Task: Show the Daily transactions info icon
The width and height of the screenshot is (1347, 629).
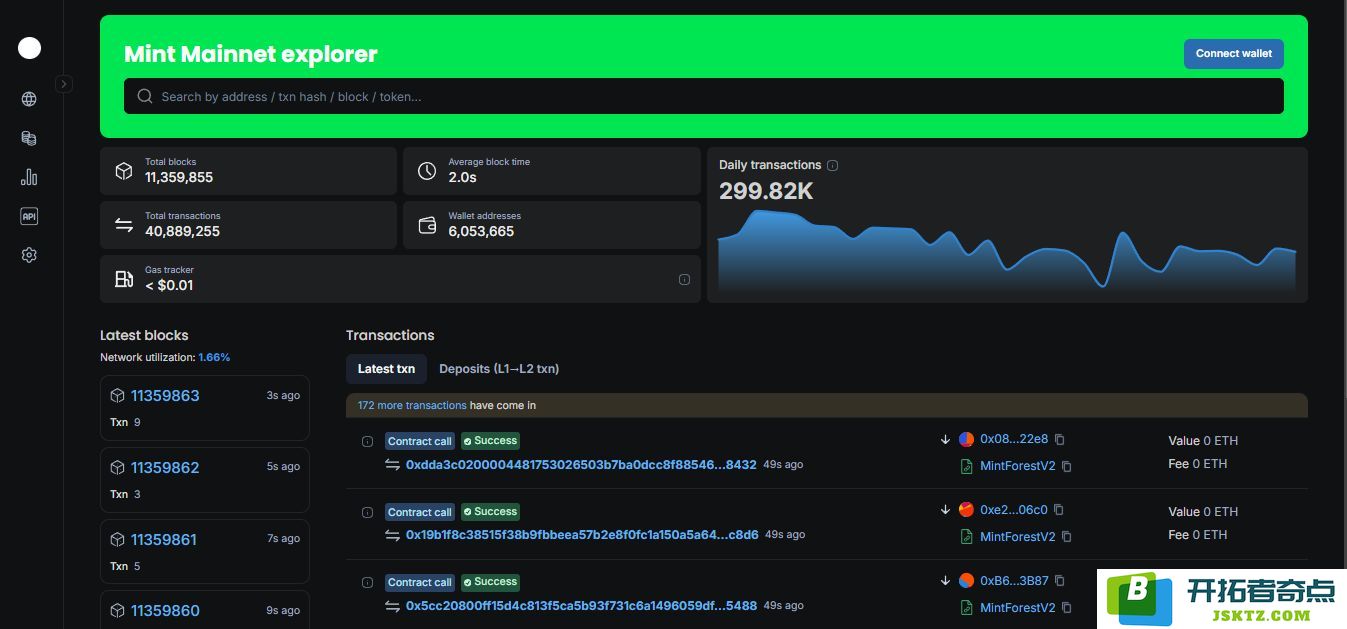Action: pyautogui.click(x=833, y=165)
